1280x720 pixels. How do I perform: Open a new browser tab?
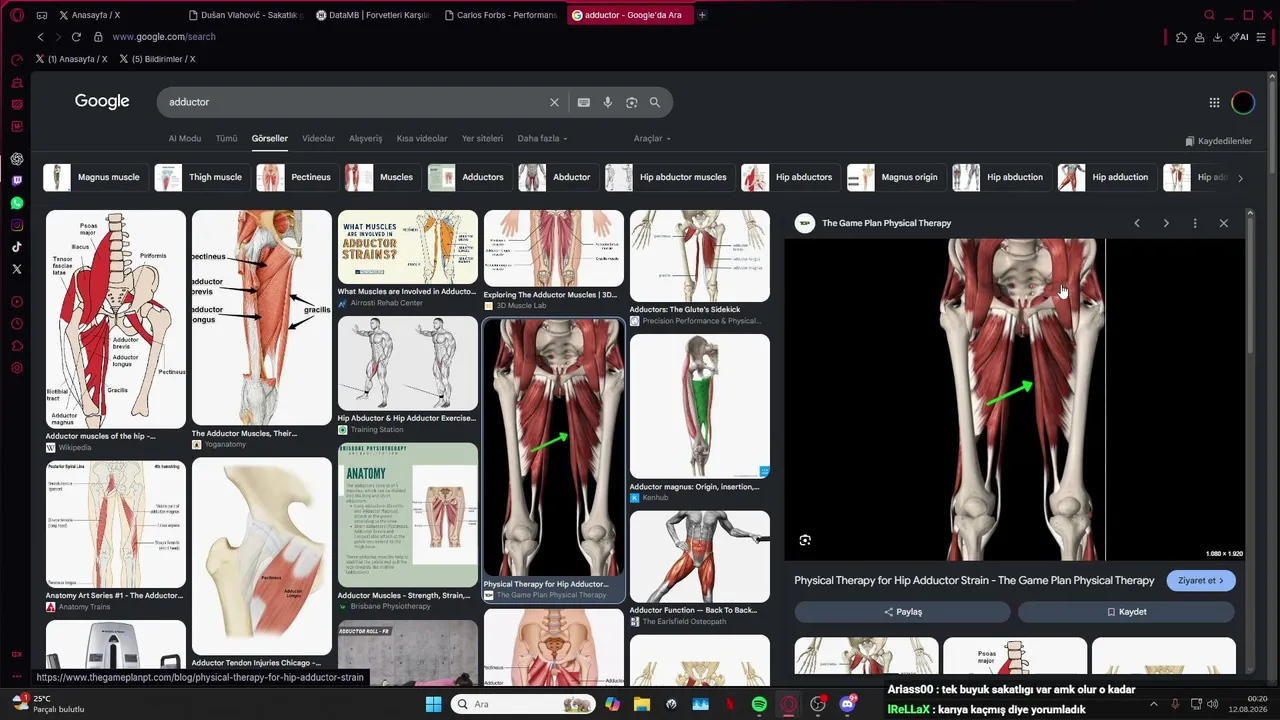(702, 15)
